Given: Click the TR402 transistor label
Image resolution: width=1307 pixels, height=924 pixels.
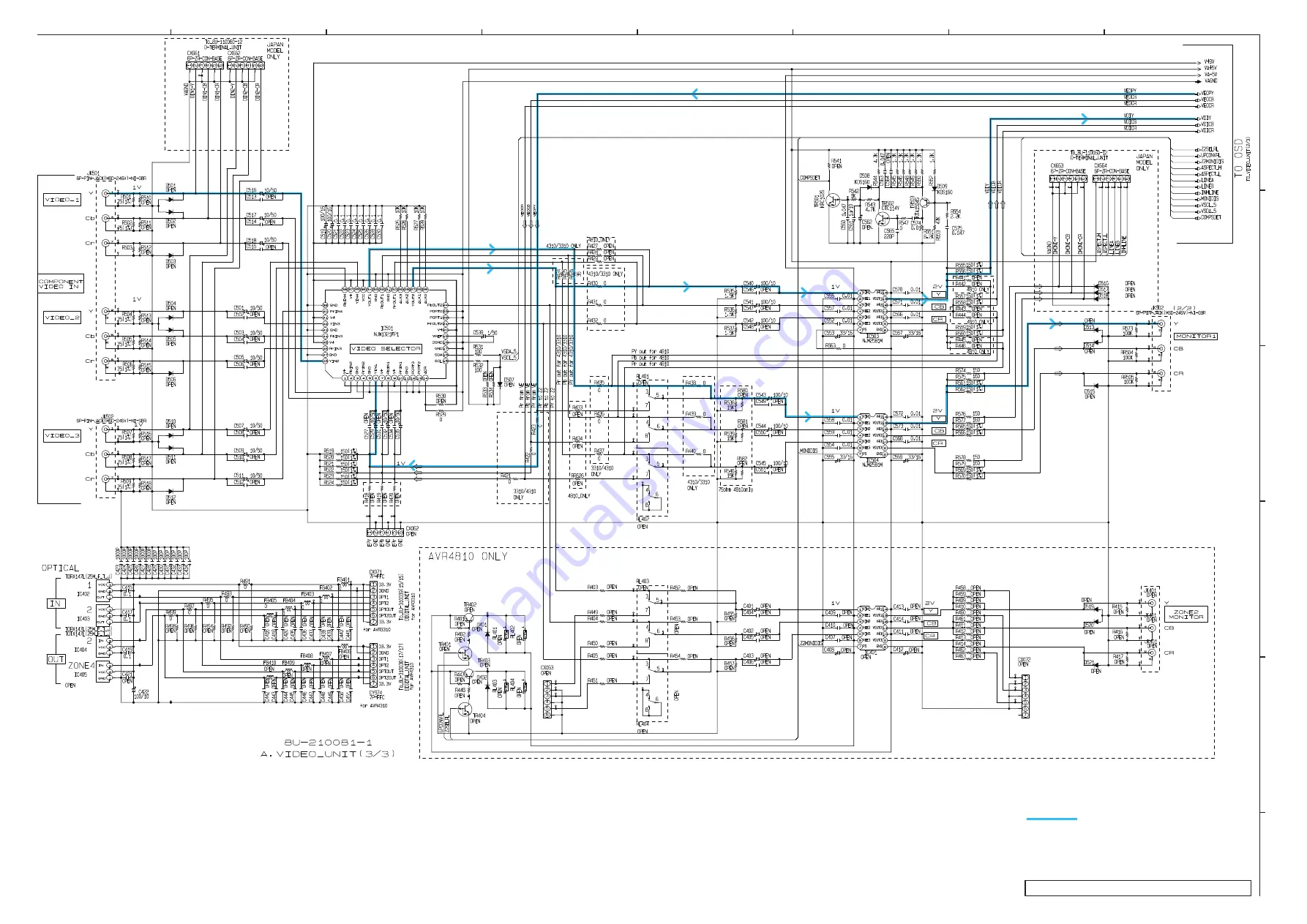Looking at the screenshot, I should pos(470,605).
